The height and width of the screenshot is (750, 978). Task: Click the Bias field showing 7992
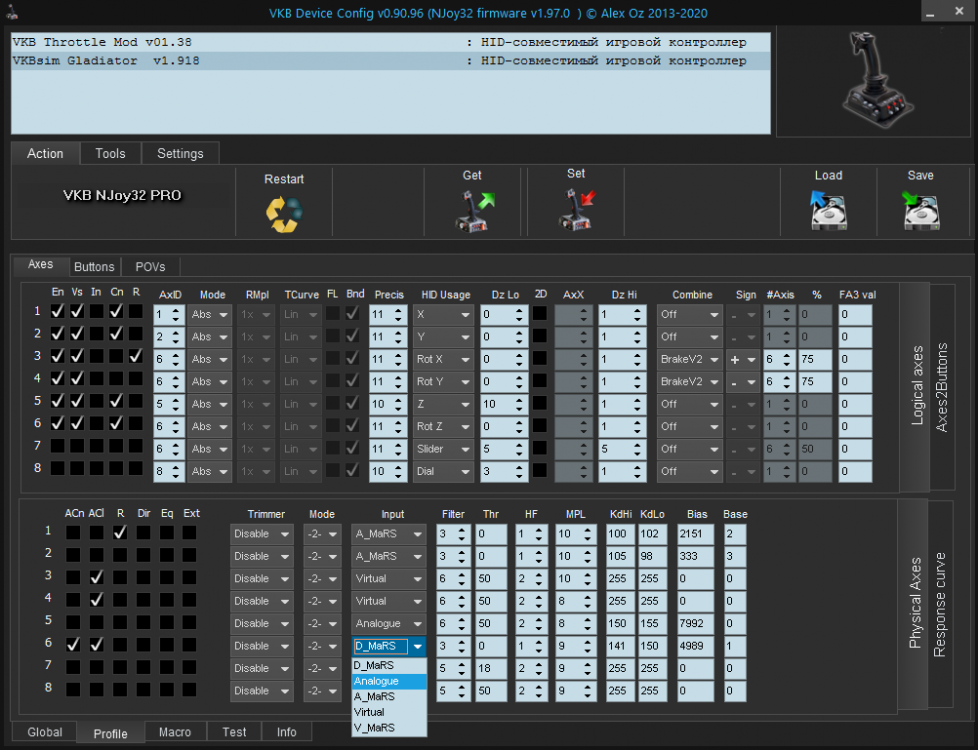click(x=695, y=624)
